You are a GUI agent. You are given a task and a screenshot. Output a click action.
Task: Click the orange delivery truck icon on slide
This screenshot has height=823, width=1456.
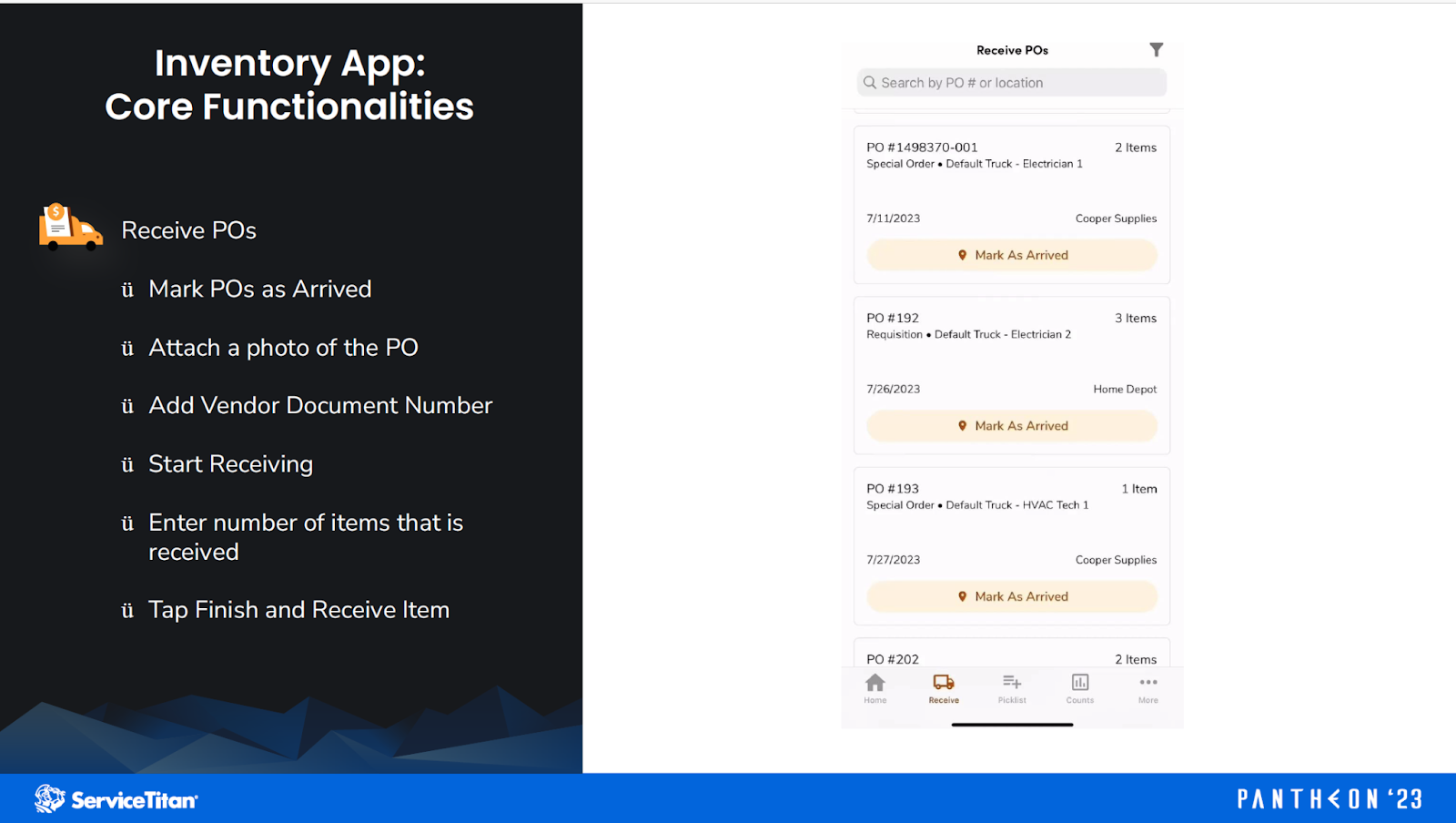click(70, 227)
